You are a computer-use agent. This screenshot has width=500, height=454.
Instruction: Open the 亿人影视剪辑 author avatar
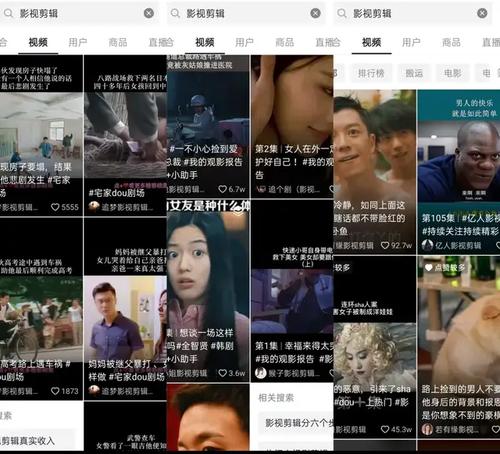427,245
